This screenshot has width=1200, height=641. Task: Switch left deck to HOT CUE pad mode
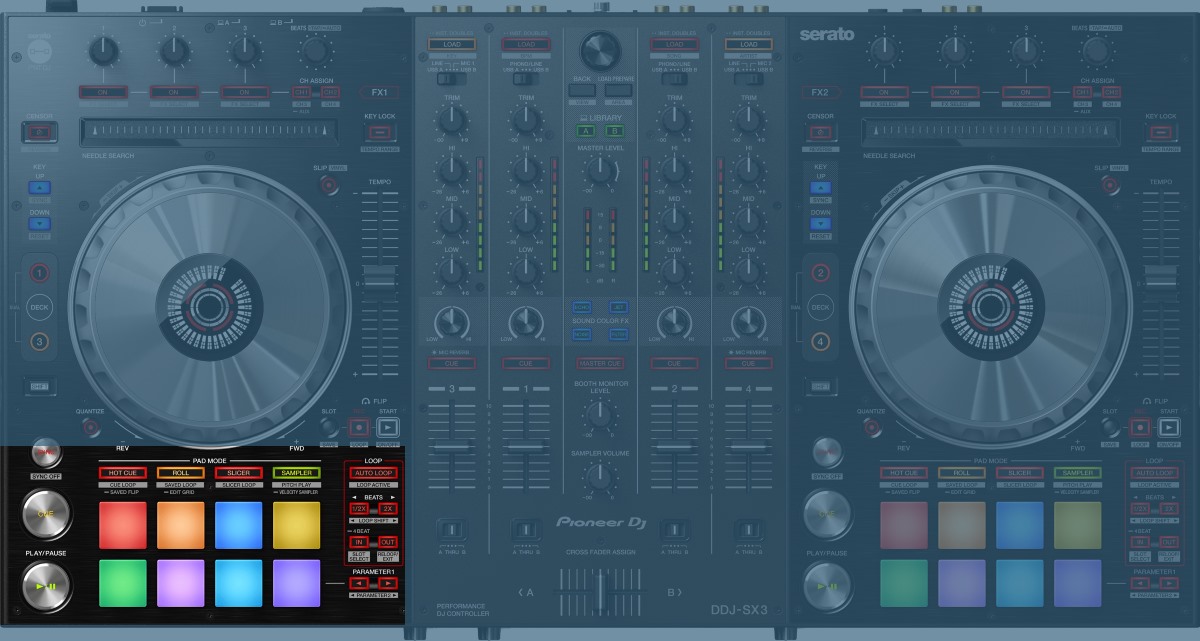click(123, 472)
